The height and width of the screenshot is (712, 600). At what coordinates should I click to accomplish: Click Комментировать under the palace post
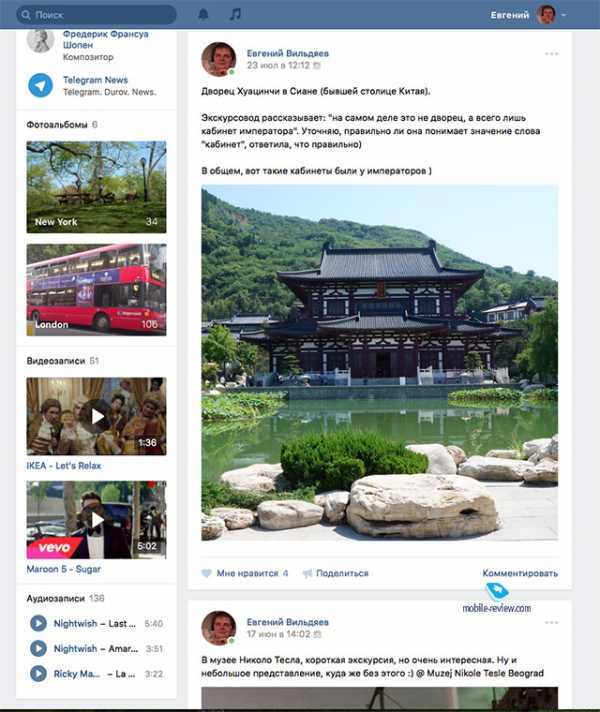coord(520,573)
